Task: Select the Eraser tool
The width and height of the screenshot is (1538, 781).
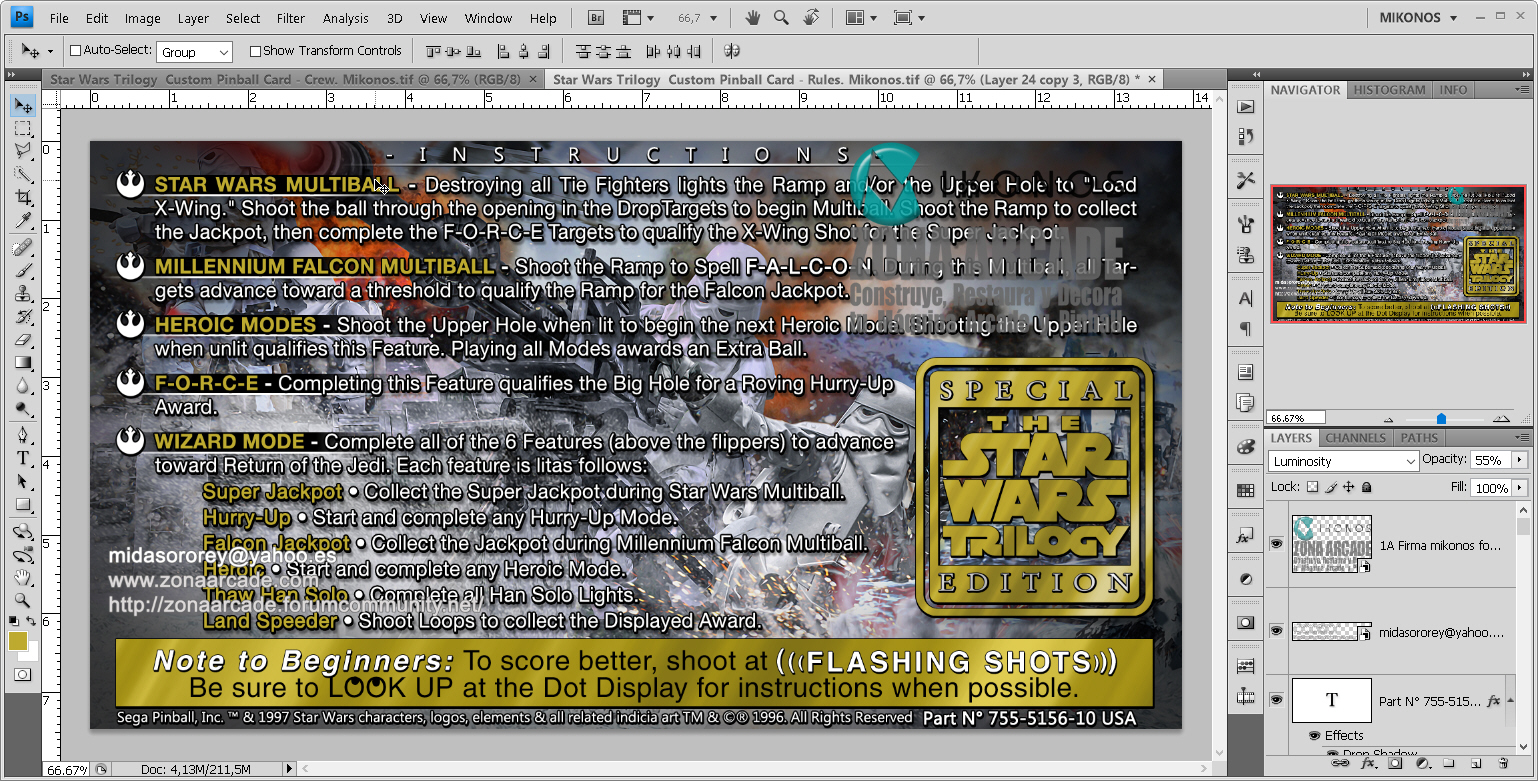Action: coord(23,340)
